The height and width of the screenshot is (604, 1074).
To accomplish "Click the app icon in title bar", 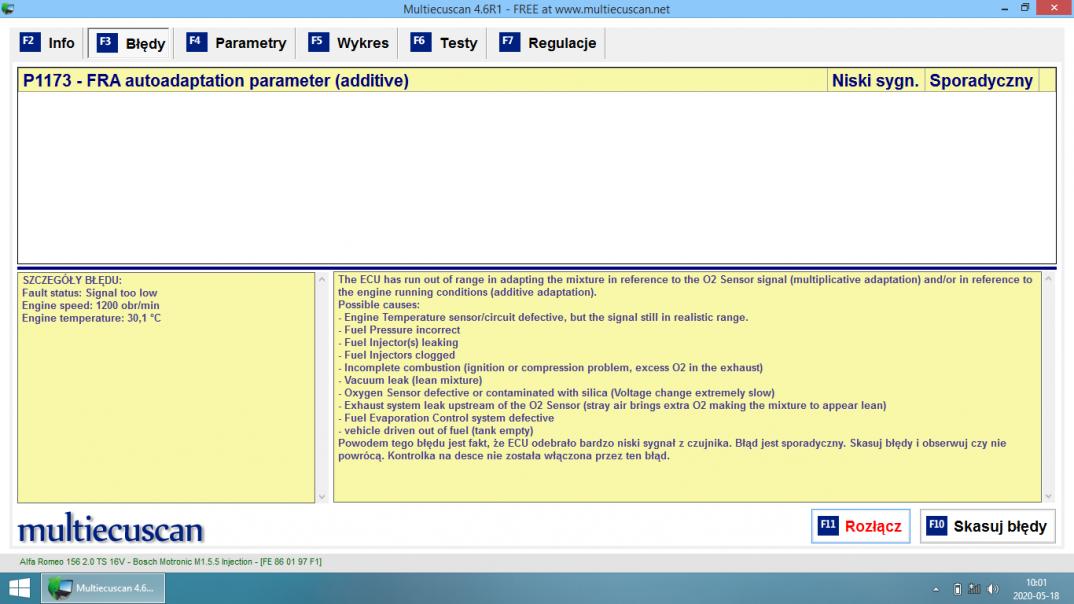I will (8, 8).
